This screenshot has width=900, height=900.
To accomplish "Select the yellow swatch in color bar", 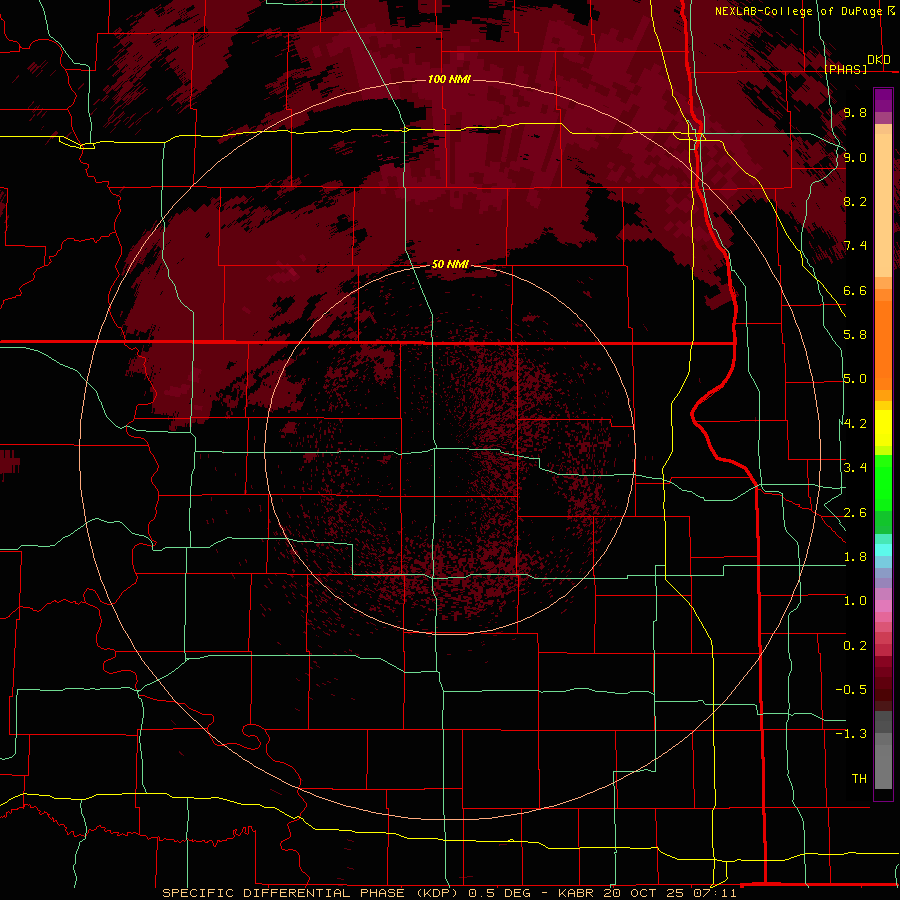I will tap(883, 428).
